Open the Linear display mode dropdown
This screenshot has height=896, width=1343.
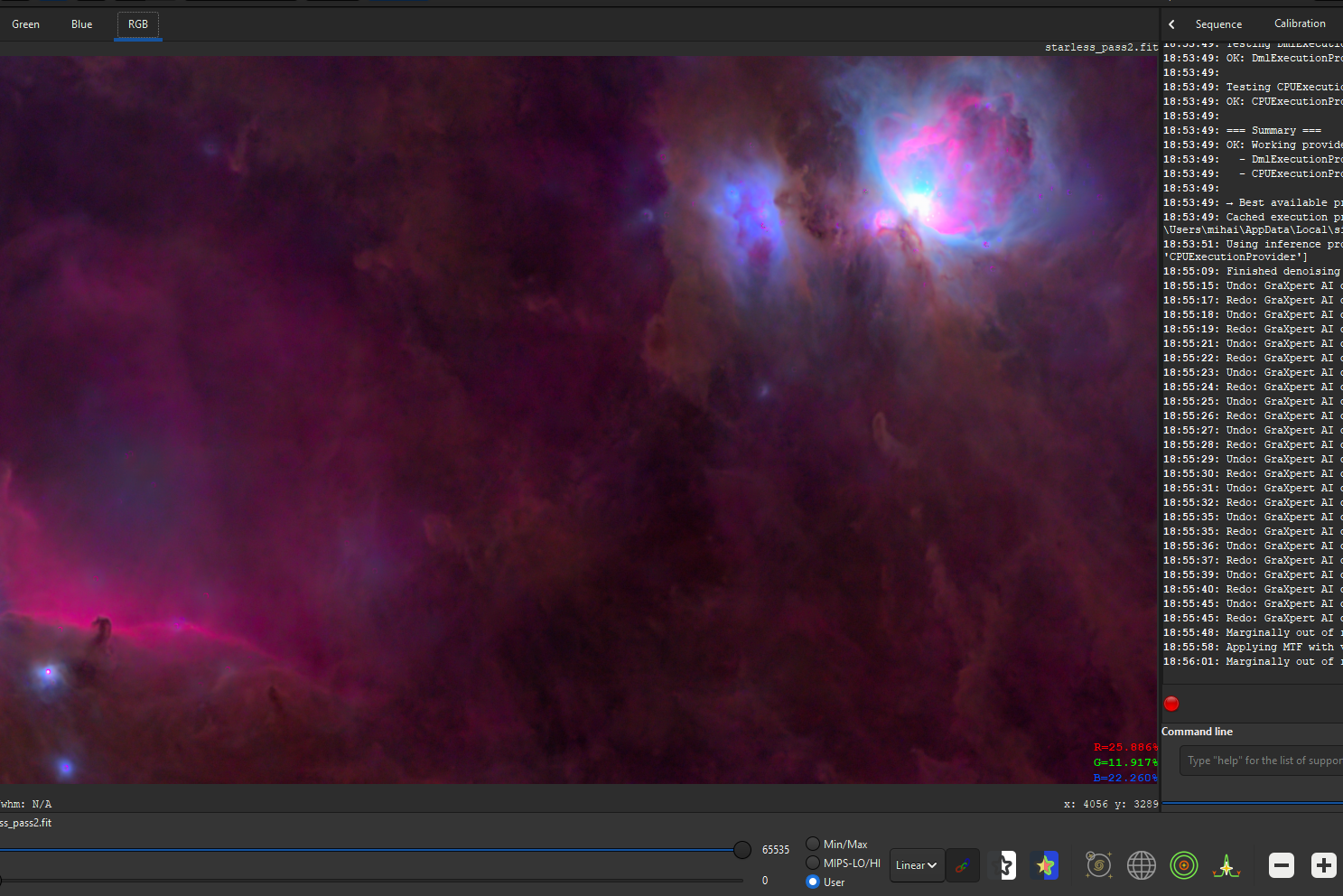click(x=917, y=865)
